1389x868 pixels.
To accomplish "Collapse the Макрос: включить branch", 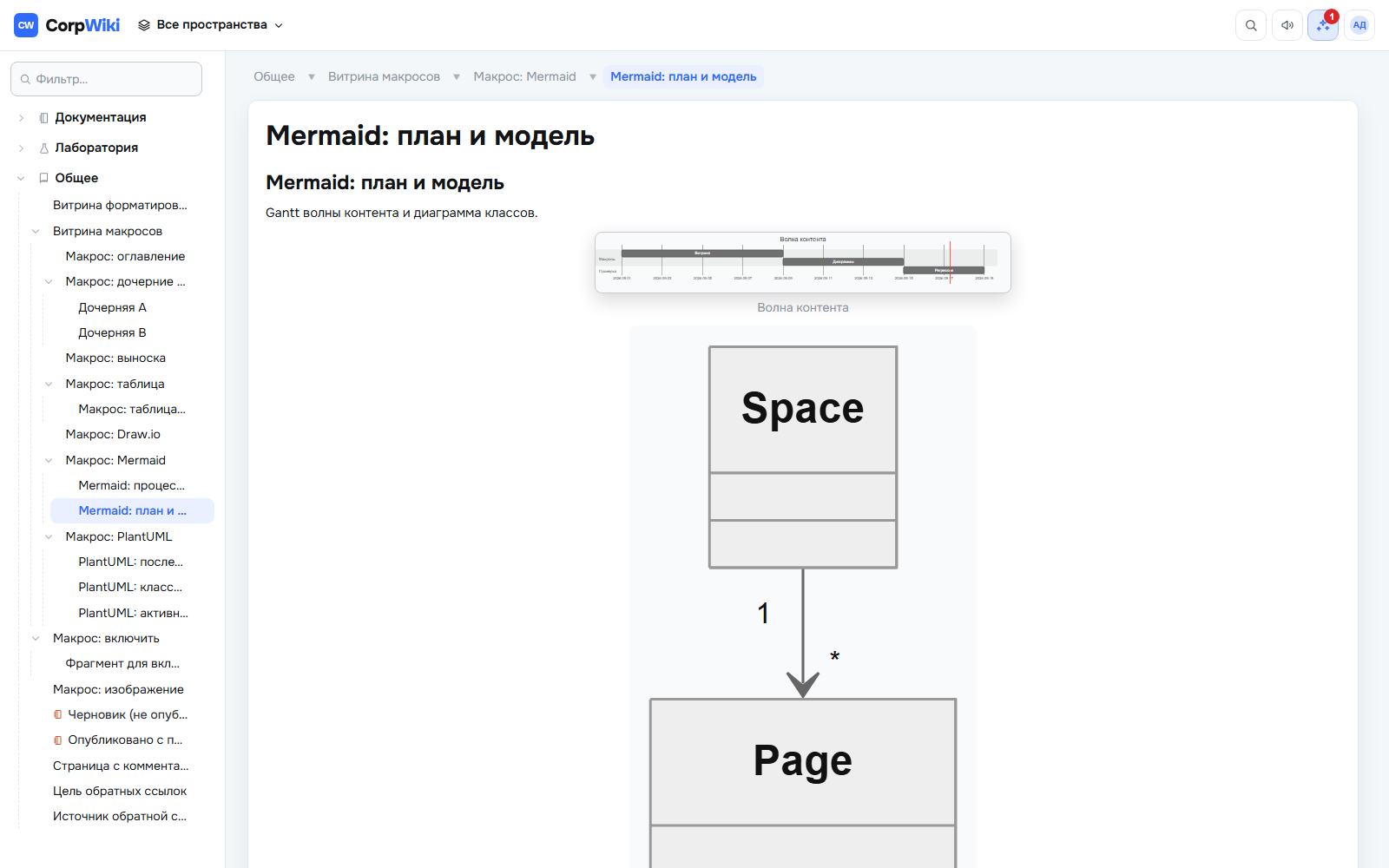I will click(x=36, y=638).
